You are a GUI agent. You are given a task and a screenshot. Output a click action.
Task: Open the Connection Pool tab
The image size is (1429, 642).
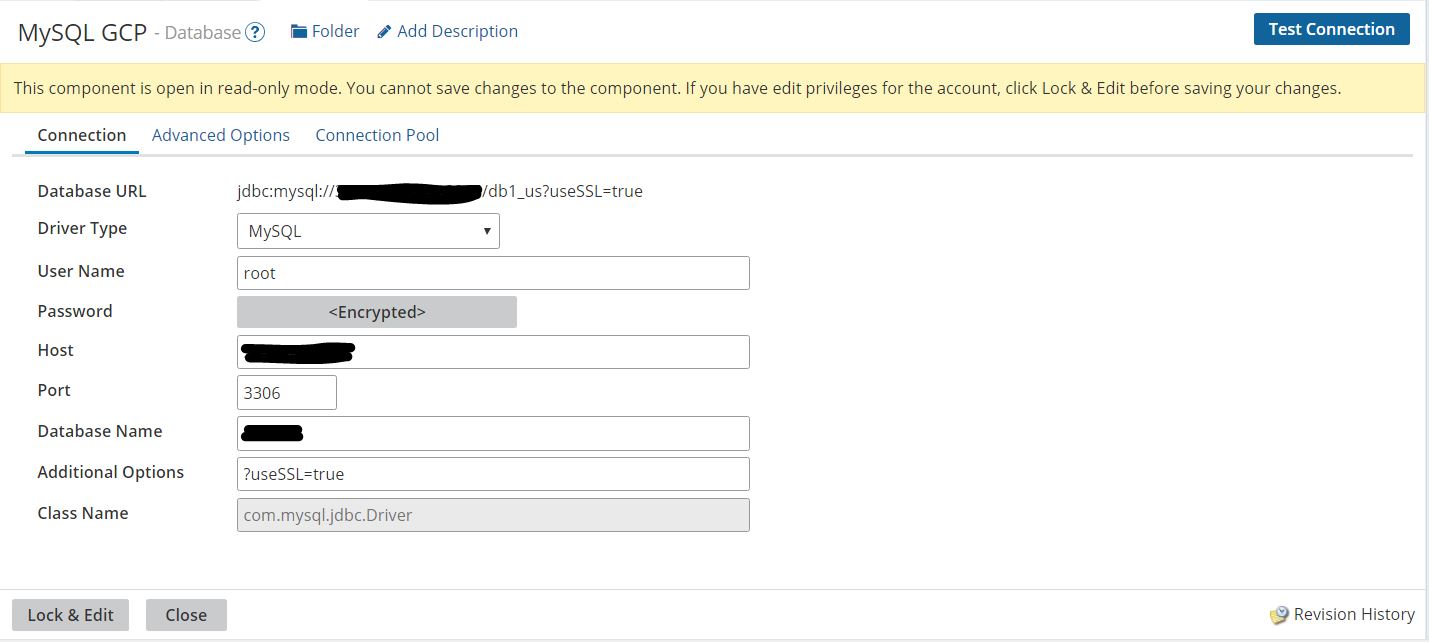point(377,135)
